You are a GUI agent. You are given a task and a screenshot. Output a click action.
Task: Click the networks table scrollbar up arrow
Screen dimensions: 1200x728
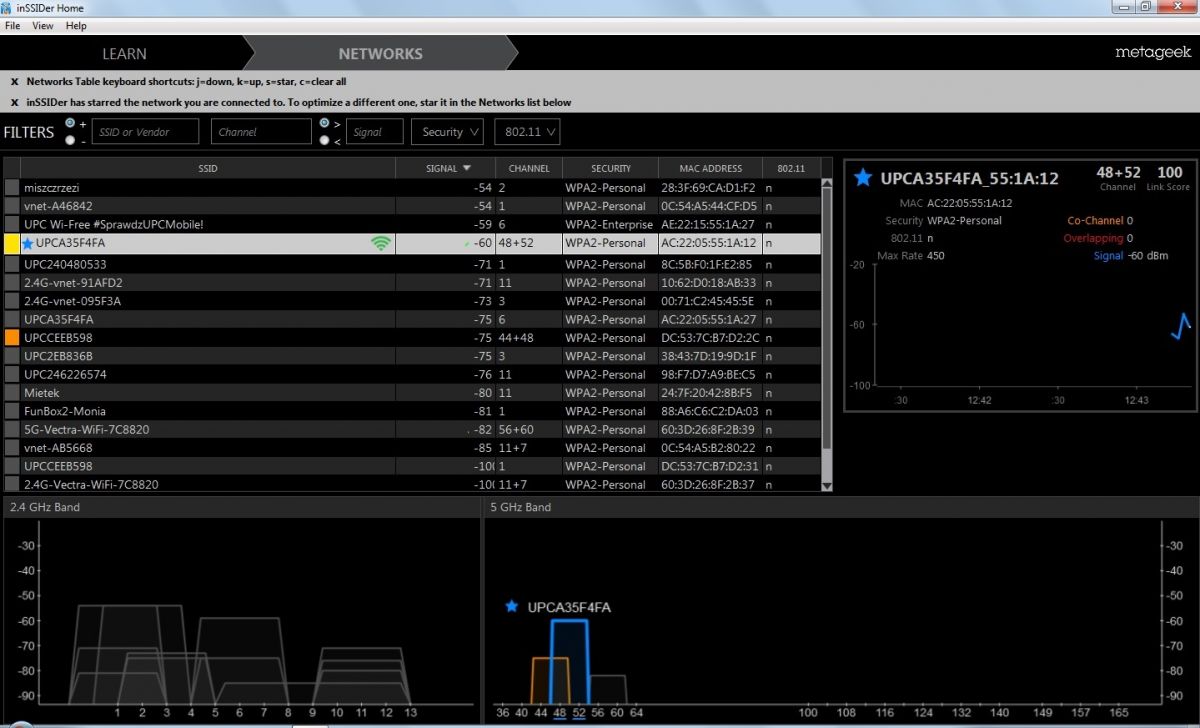(826, 184)
